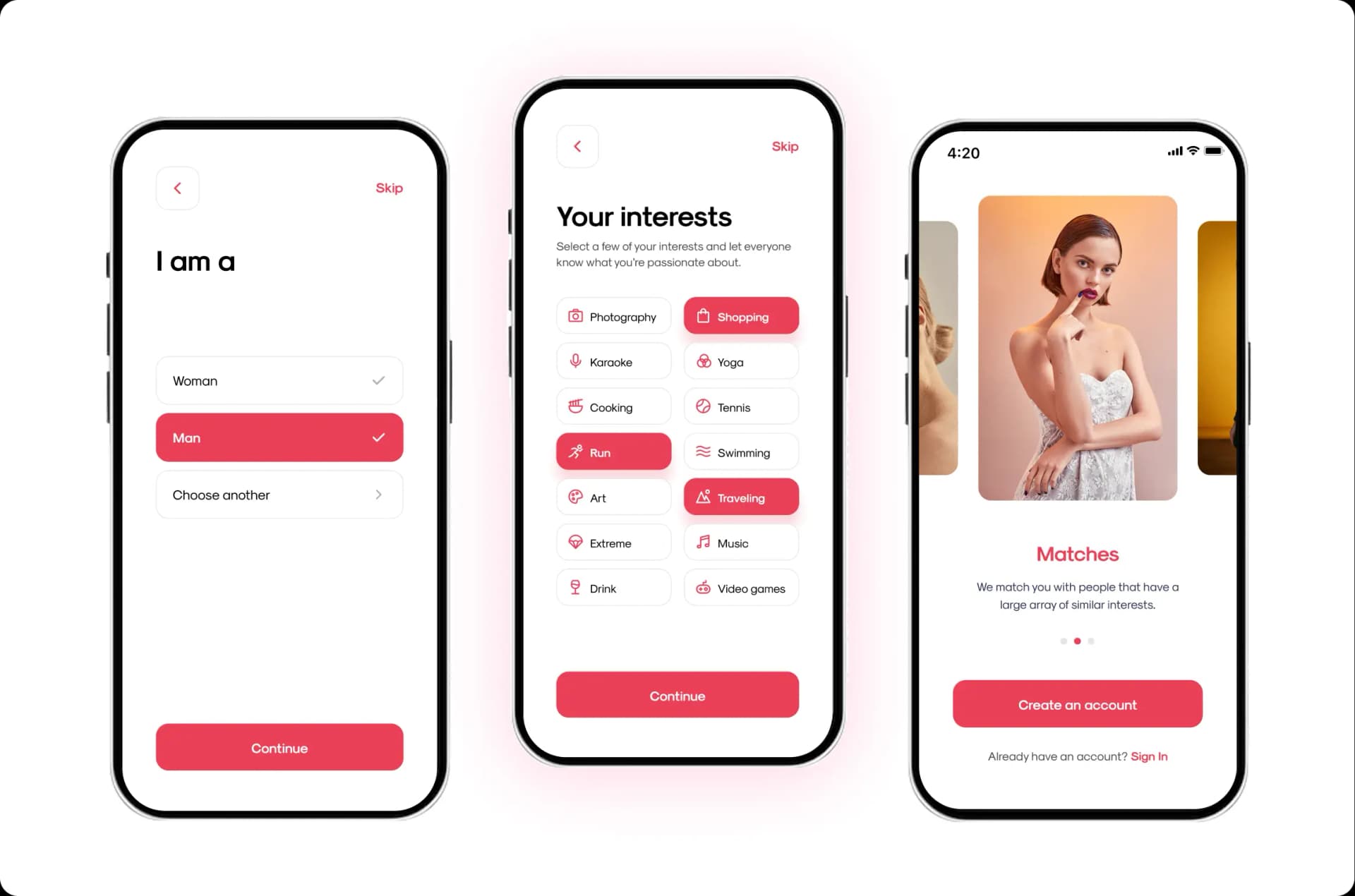Select the Run interest icon
1355x896 pixels.
577,452
